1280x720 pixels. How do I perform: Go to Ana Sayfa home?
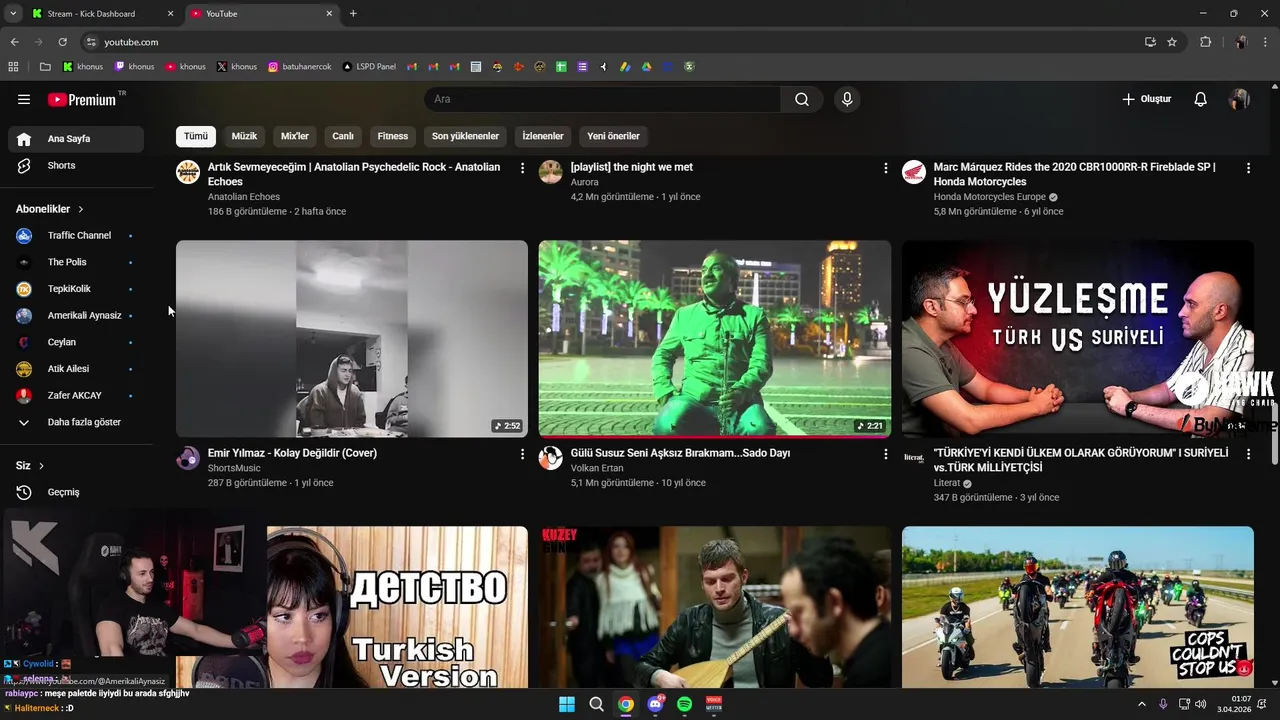(x=76, y=139)
